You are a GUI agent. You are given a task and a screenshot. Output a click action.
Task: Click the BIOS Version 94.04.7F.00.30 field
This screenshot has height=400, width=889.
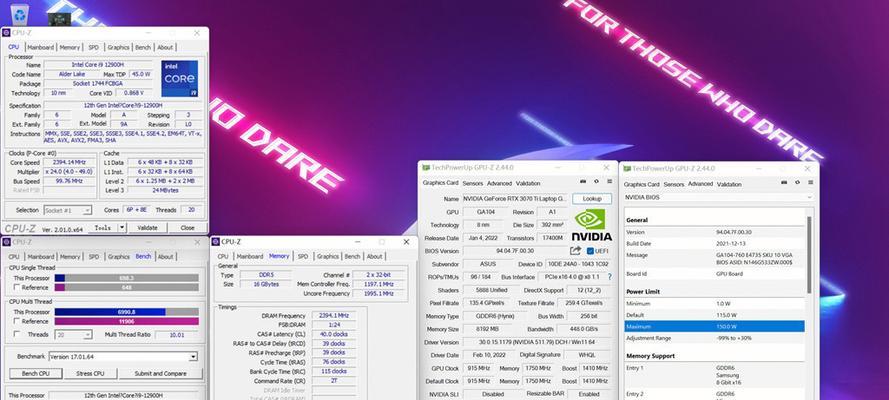pyautogui.click(x=514, y=251)
